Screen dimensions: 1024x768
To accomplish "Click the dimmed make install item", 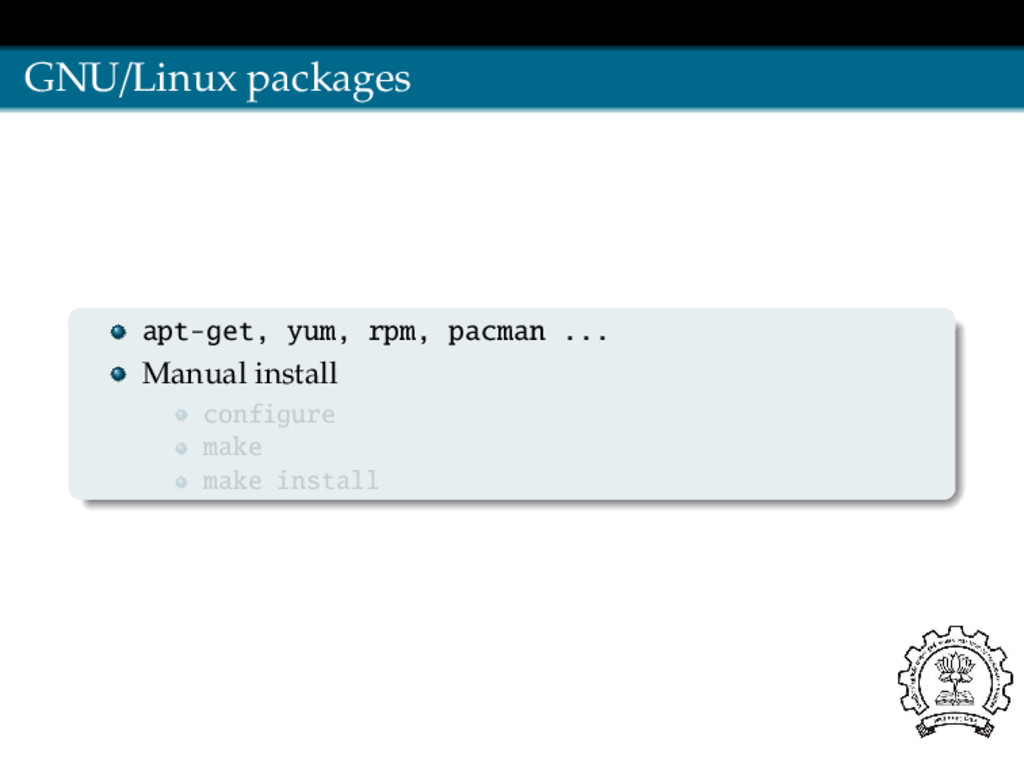I will [291, 481].
